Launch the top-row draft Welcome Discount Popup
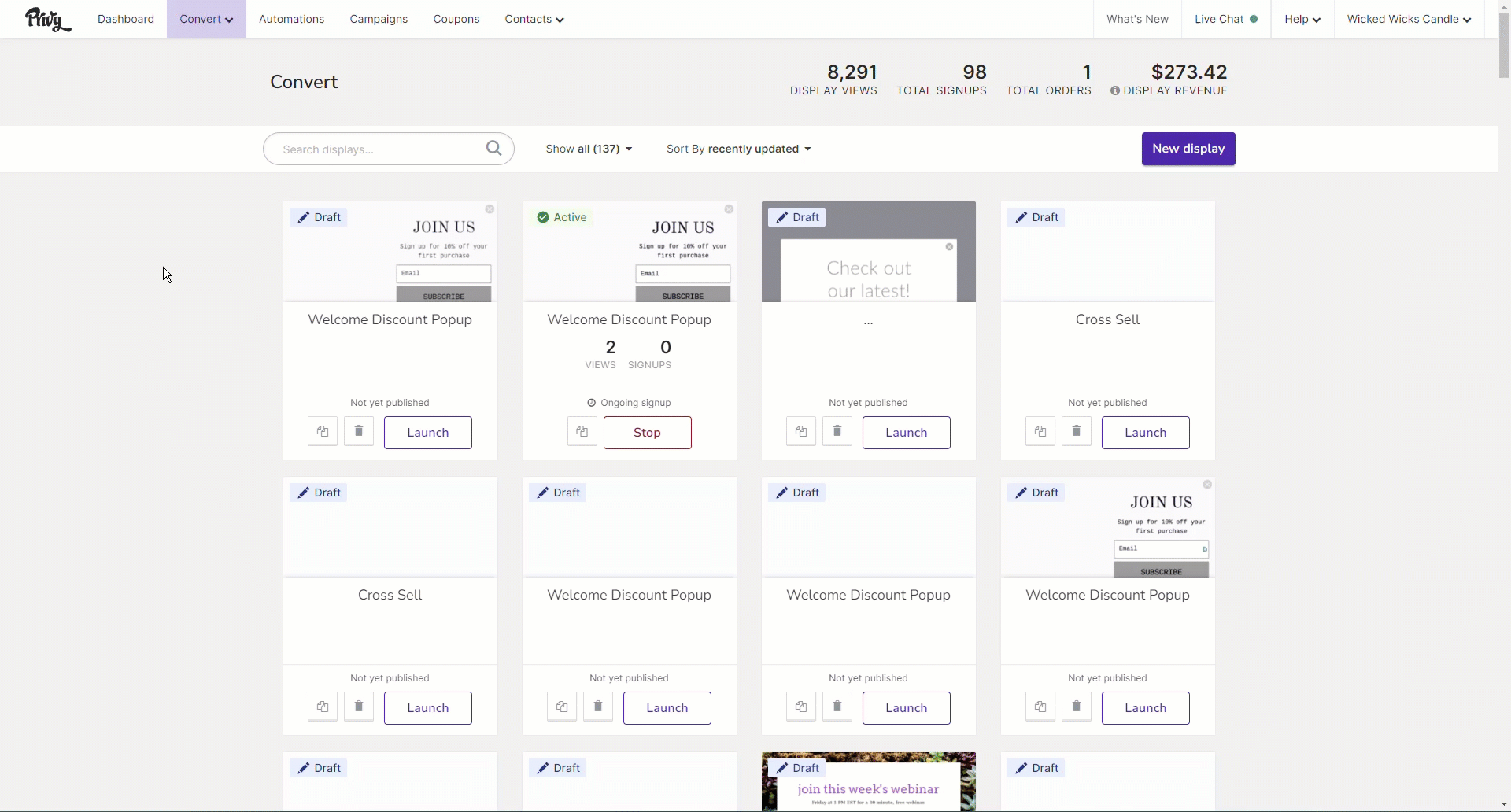The width and height of the screenshot is (1511, 812). pos(428,433)
